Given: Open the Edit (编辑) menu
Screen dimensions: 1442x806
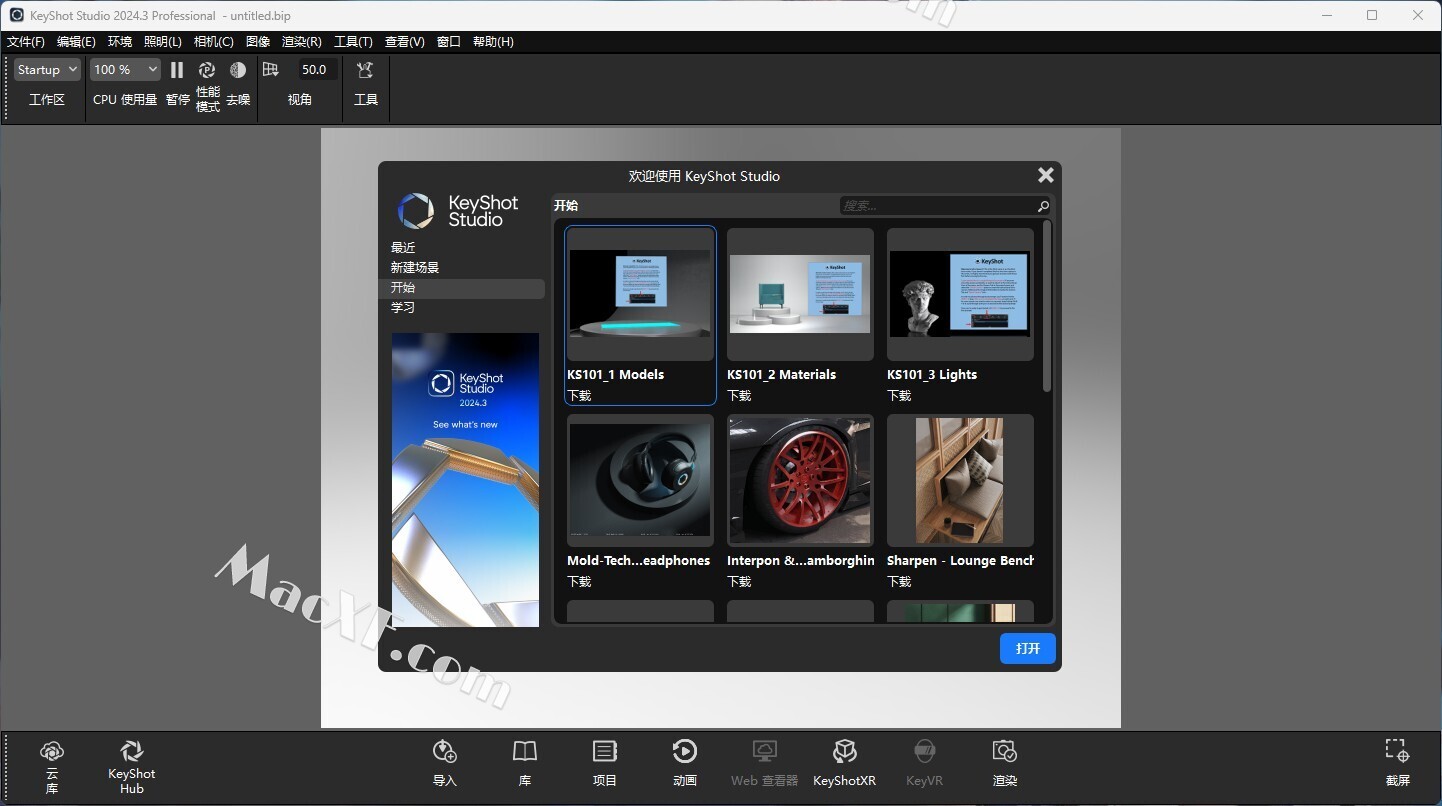Looking at the screenshot, I should click(76, 42).
